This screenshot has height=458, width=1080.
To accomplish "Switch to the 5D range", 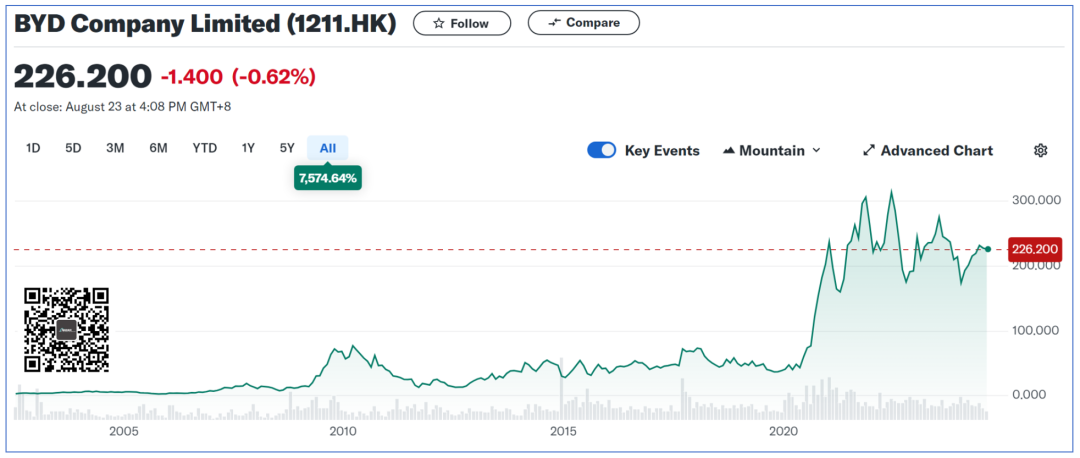I will (x=73, y=148).
